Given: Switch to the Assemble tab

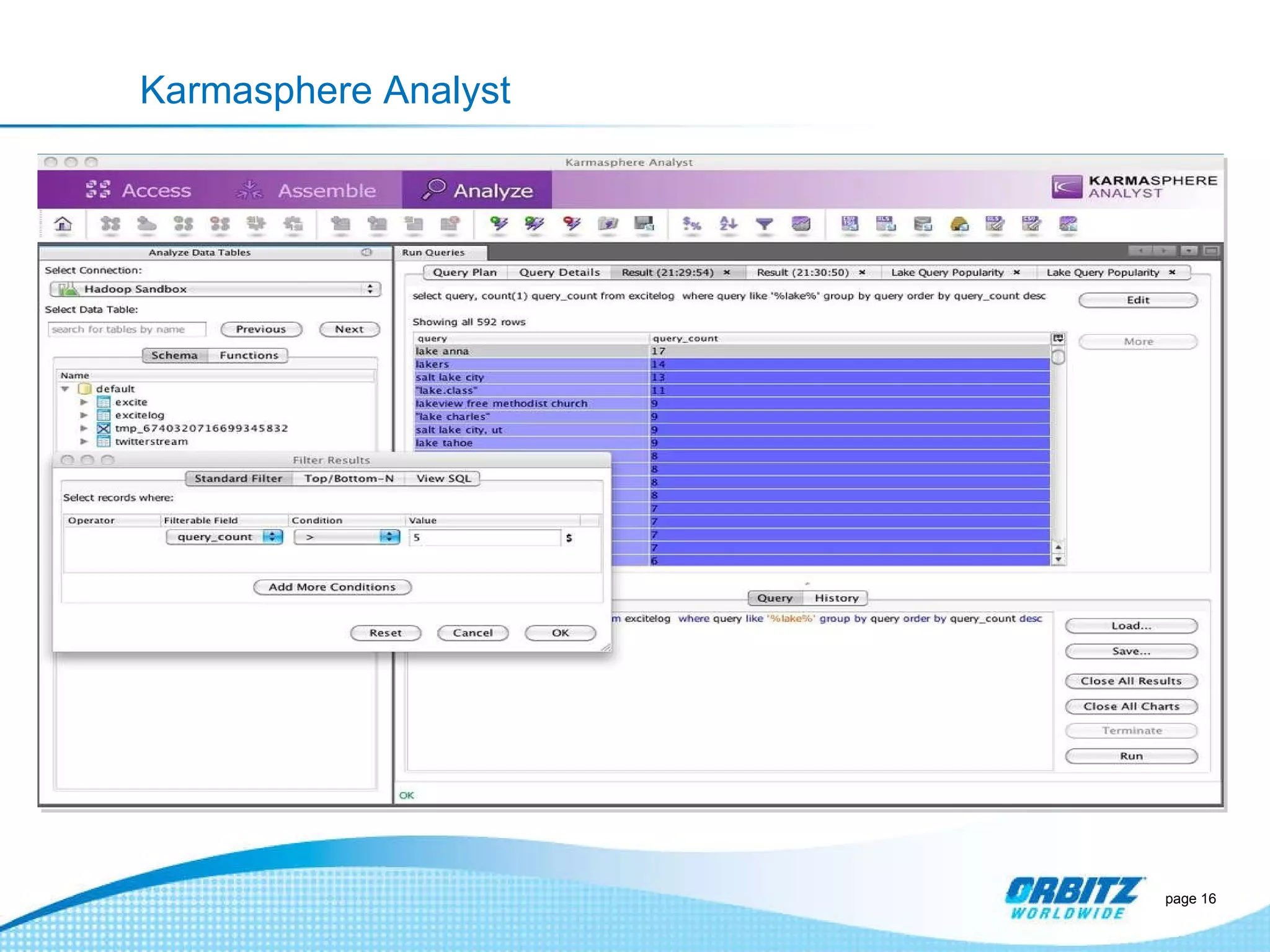Looking at the screenshot, I should click(x=306, y=190).
